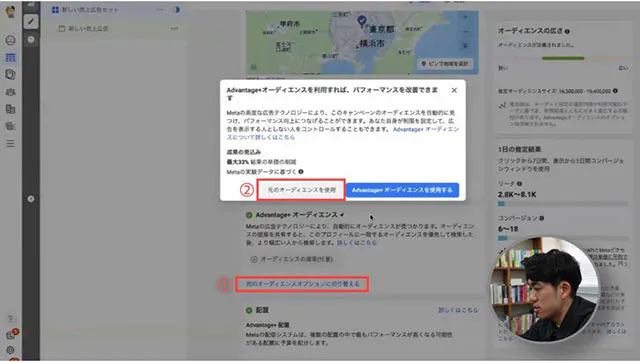Zoom in on the map with plus button
Viewport: 640px width, 362px height.
click(x=465, y=17)
